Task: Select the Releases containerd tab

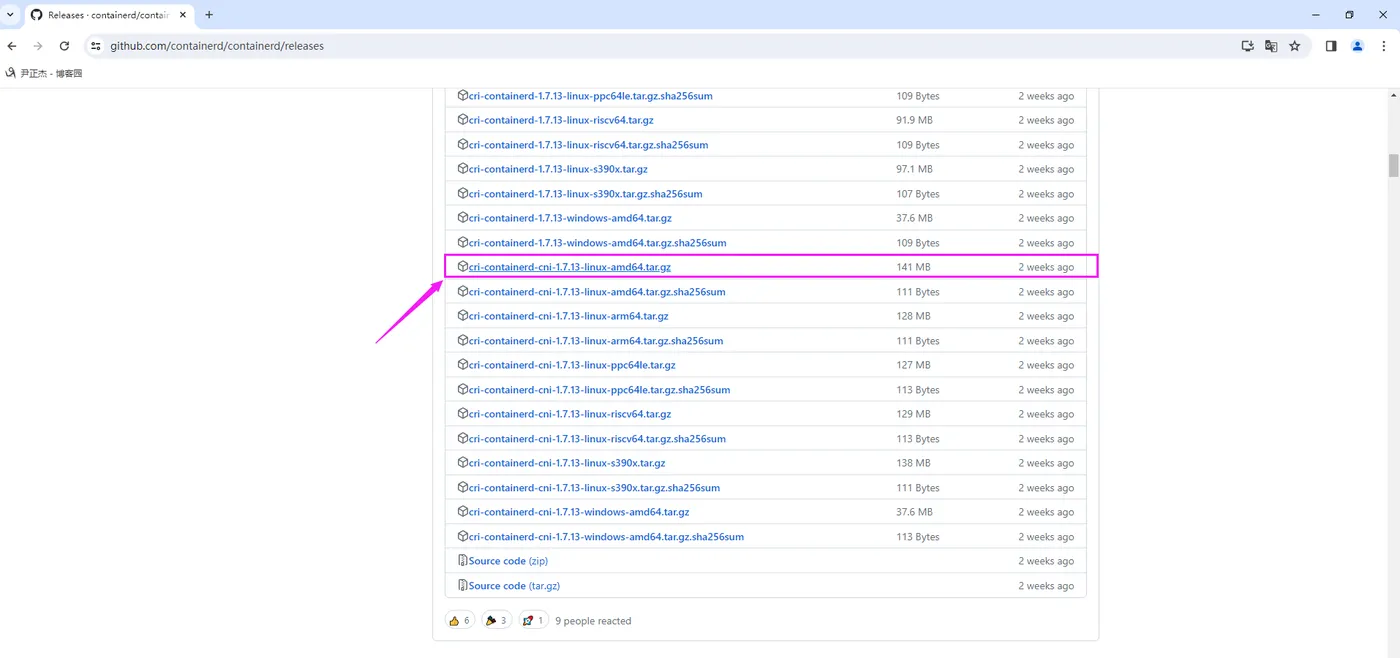Action: 108,15
